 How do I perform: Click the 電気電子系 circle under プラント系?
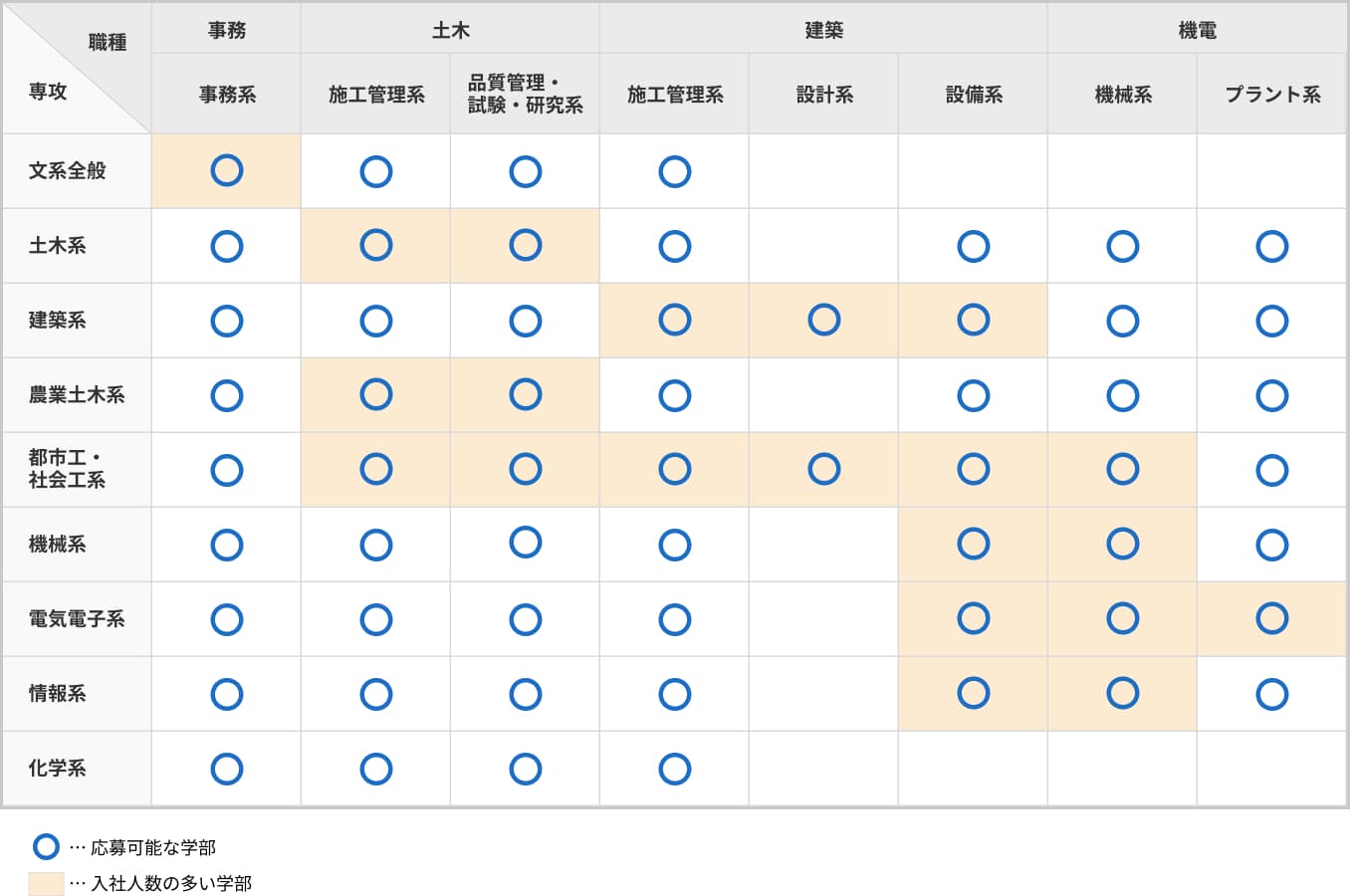1272,618
